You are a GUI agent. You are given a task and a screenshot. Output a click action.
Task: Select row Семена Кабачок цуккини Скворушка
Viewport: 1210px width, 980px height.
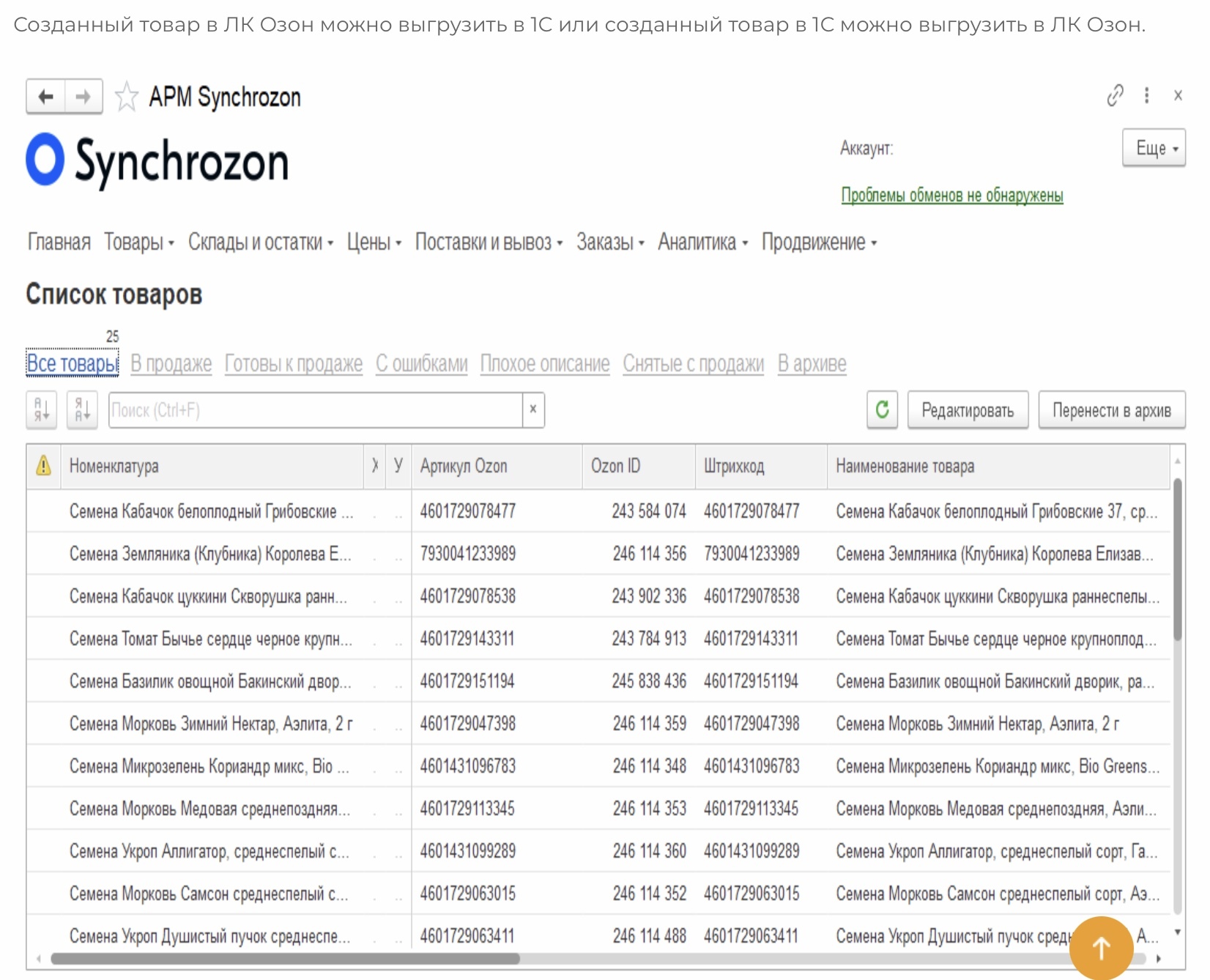[598, 596]
